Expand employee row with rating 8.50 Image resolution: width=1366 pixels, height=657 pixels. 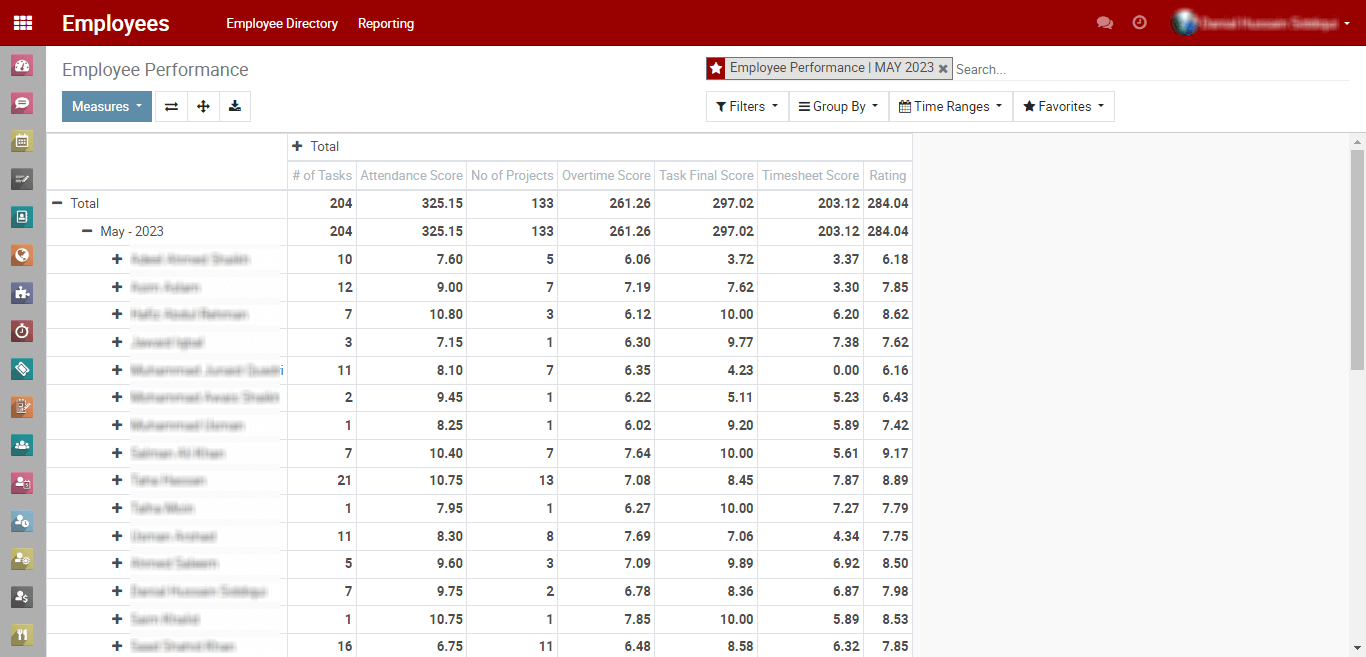tap(117, 563)
